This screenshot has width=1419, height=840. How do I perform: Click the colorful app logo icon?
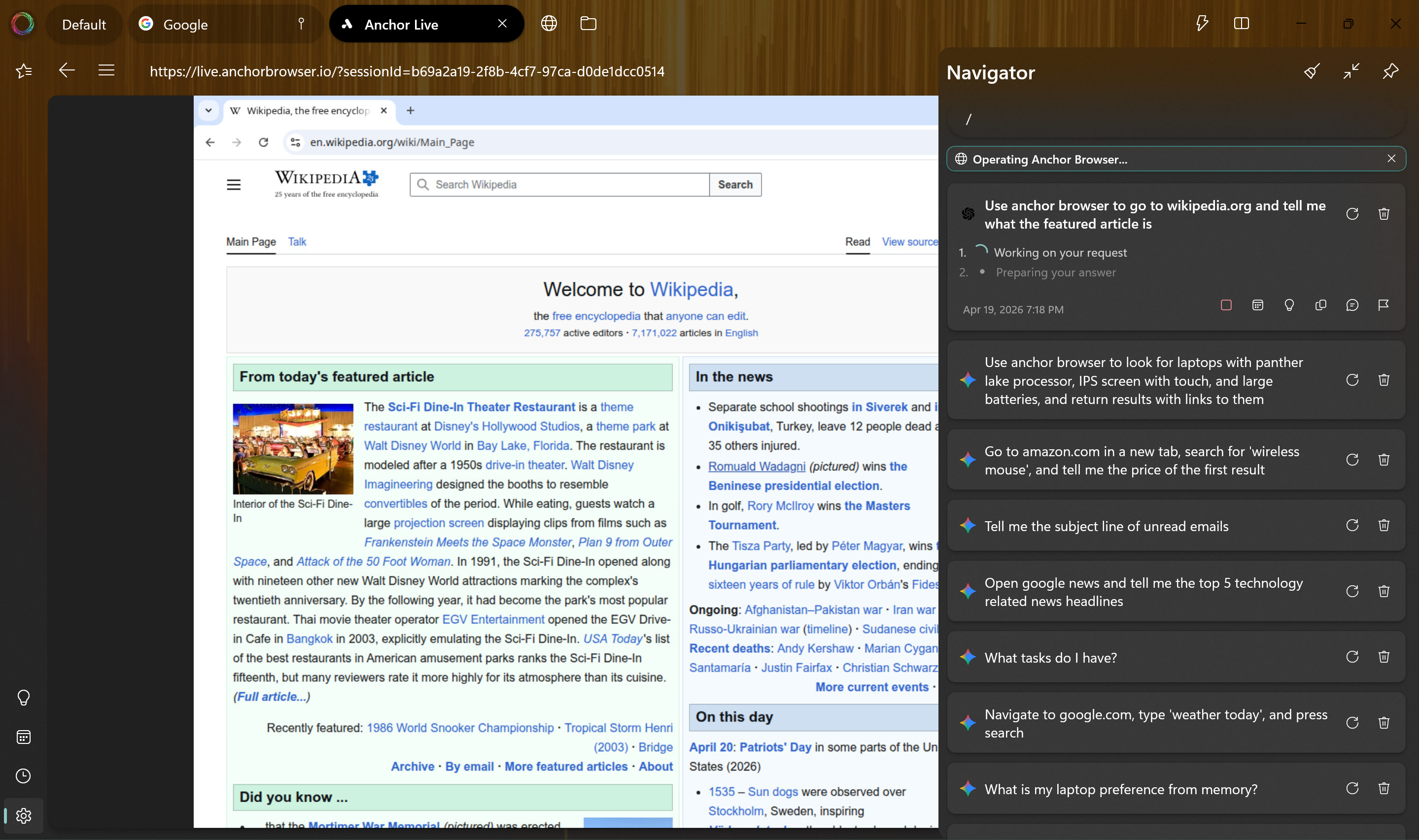23,24
